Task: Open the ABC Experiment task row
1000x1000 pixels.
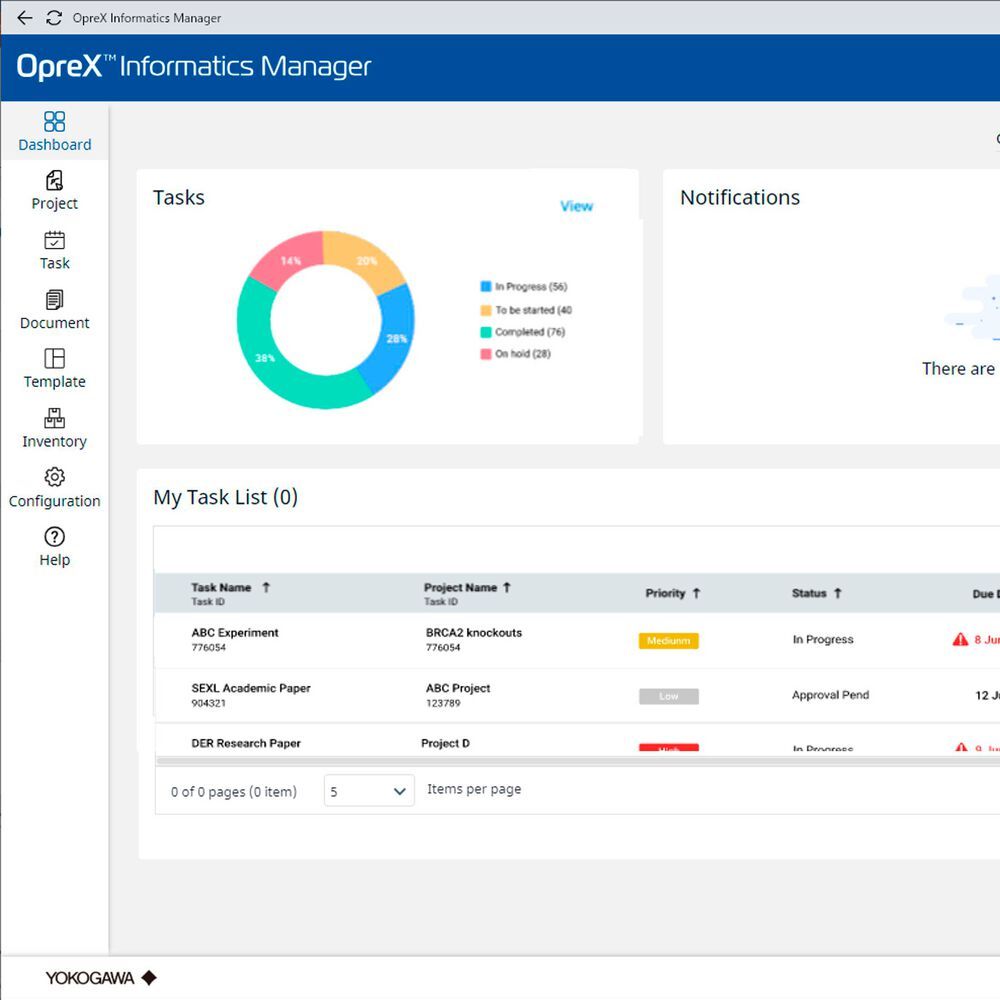Action: pos(577,640)
